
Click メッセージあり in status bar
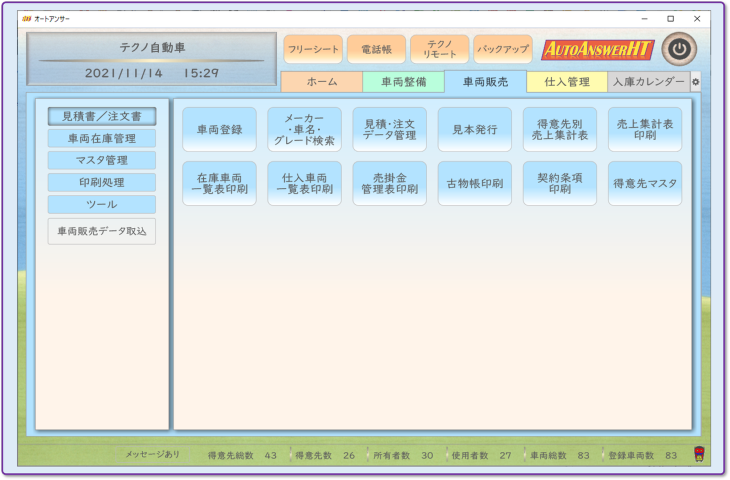(152, 454)
